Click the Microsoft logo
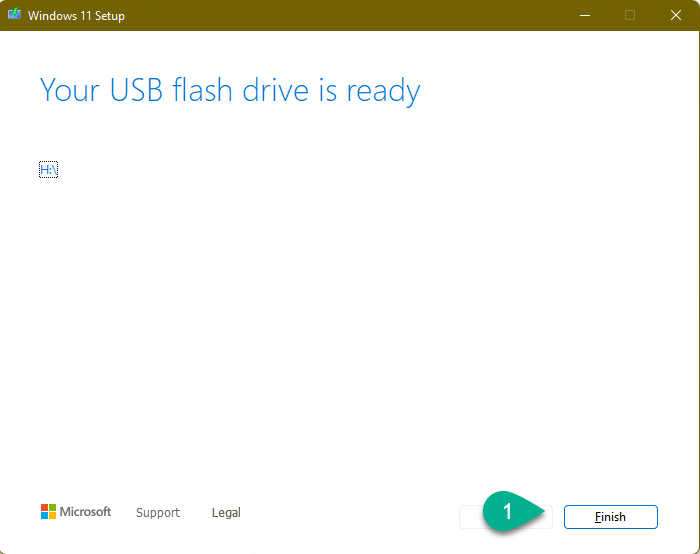Viewport: 700px width, 554px height. (76, 512)
